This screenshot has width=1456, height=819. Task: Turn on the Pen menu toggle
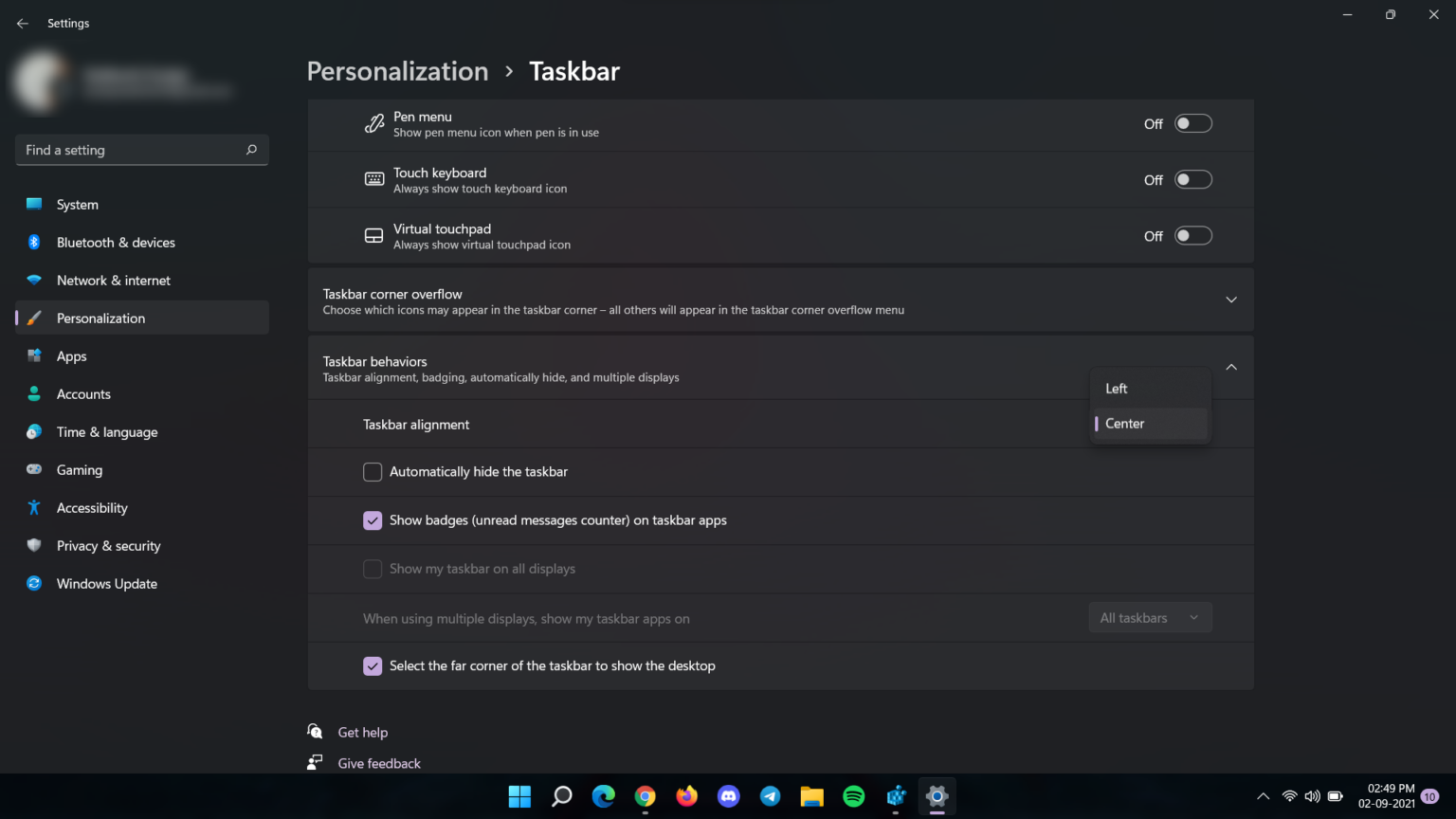pos(1193,123)
